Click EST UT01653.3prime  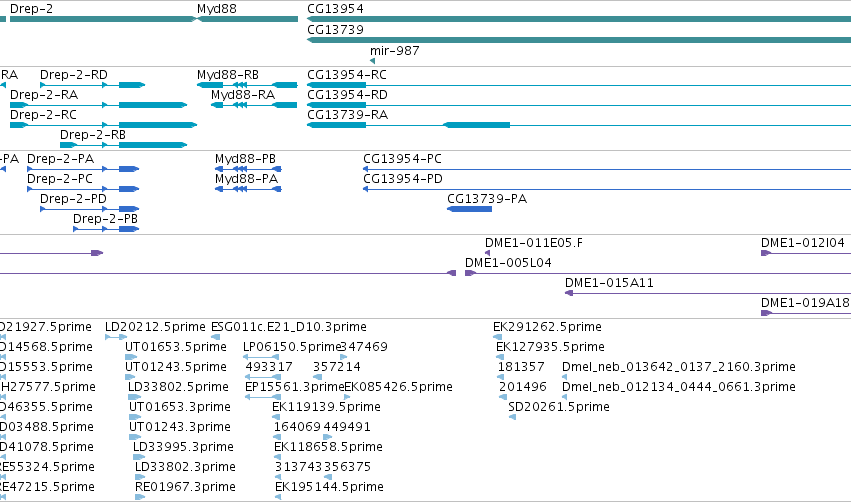[180, 407]
